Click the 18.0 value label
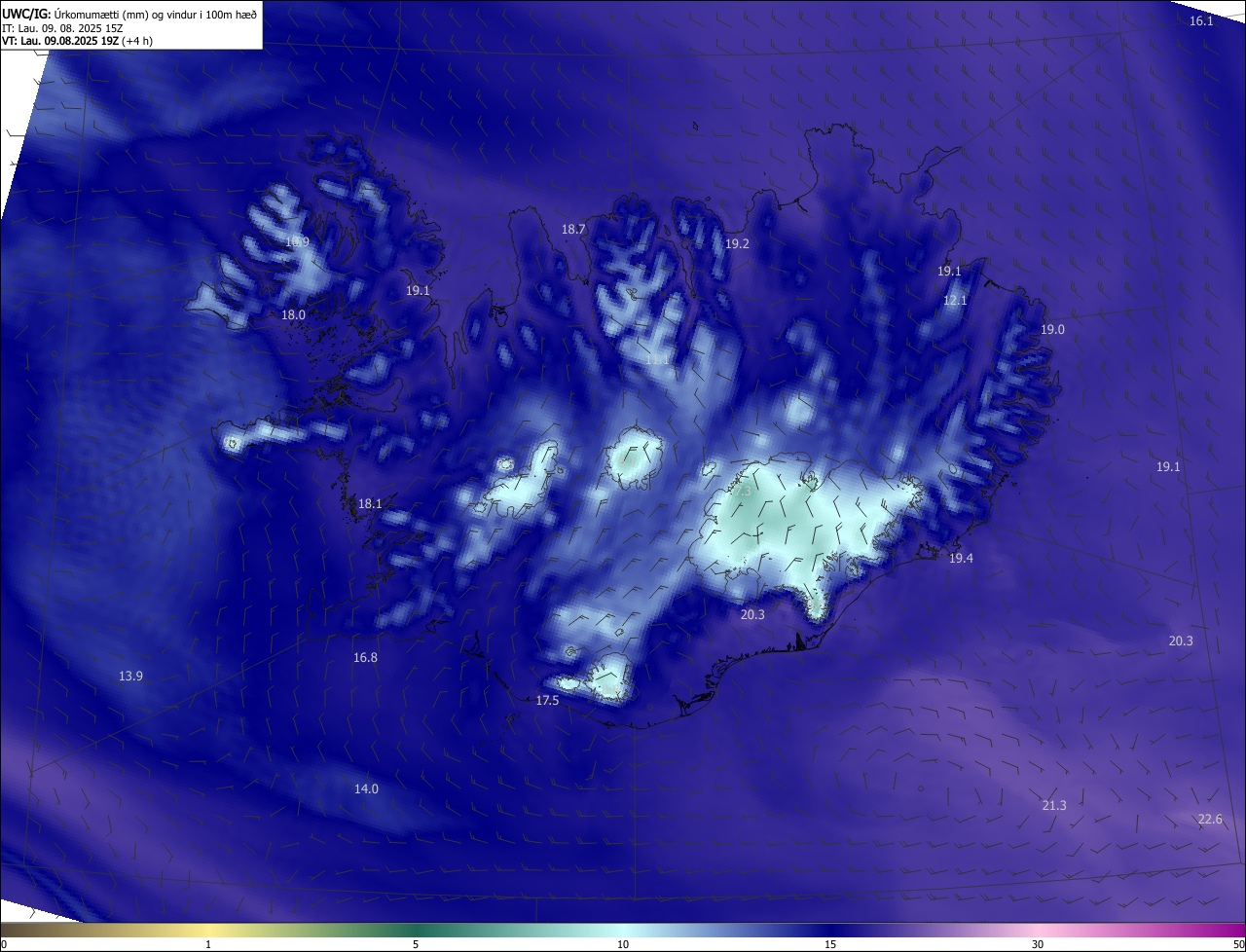This screenshot has width=1246, height=952. pyautogui.click(x=293, y=315)
